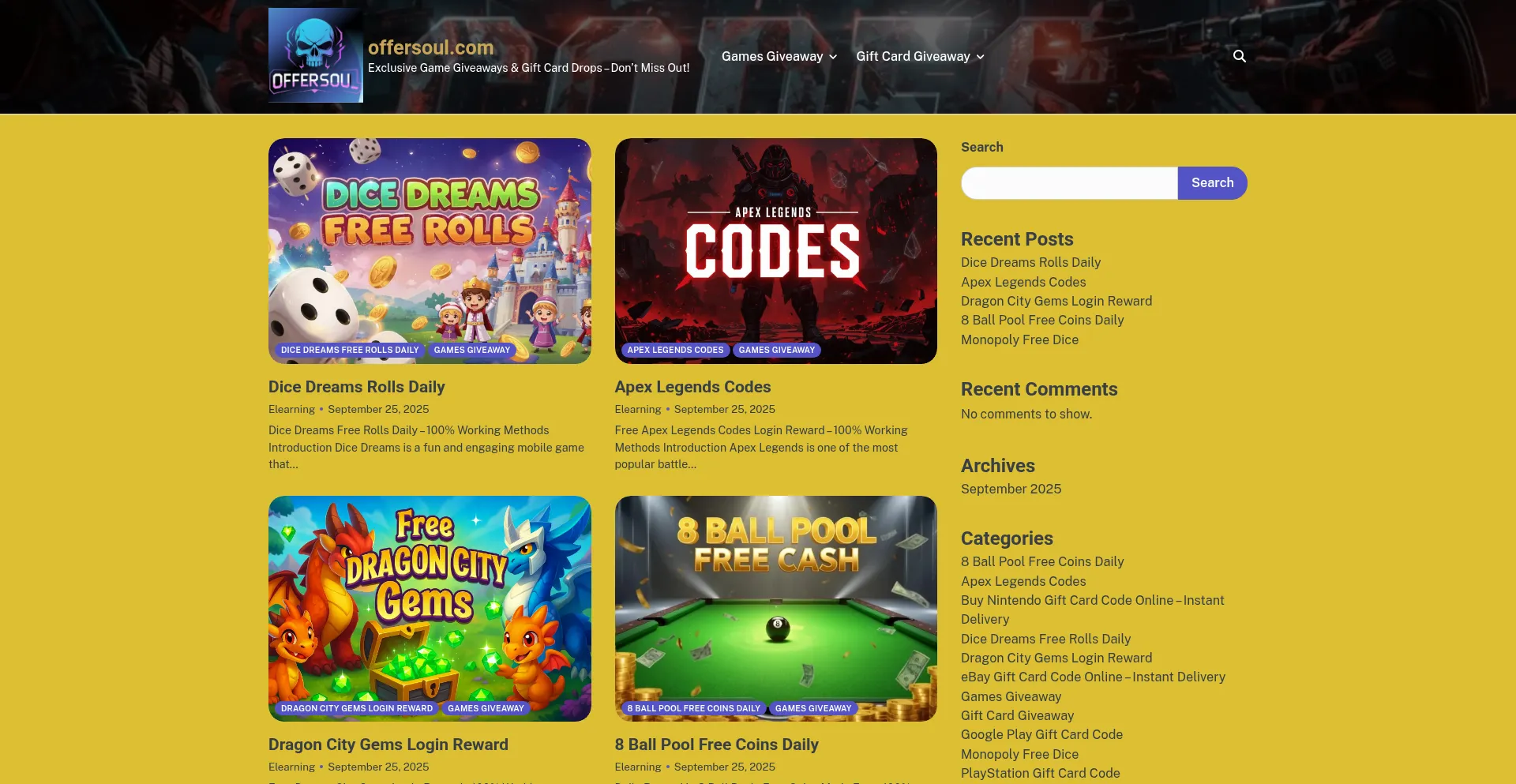Viewport: 1516px width, 784px height.
Task: Open the Offersoul skull logo
Action: coord(316,55)
